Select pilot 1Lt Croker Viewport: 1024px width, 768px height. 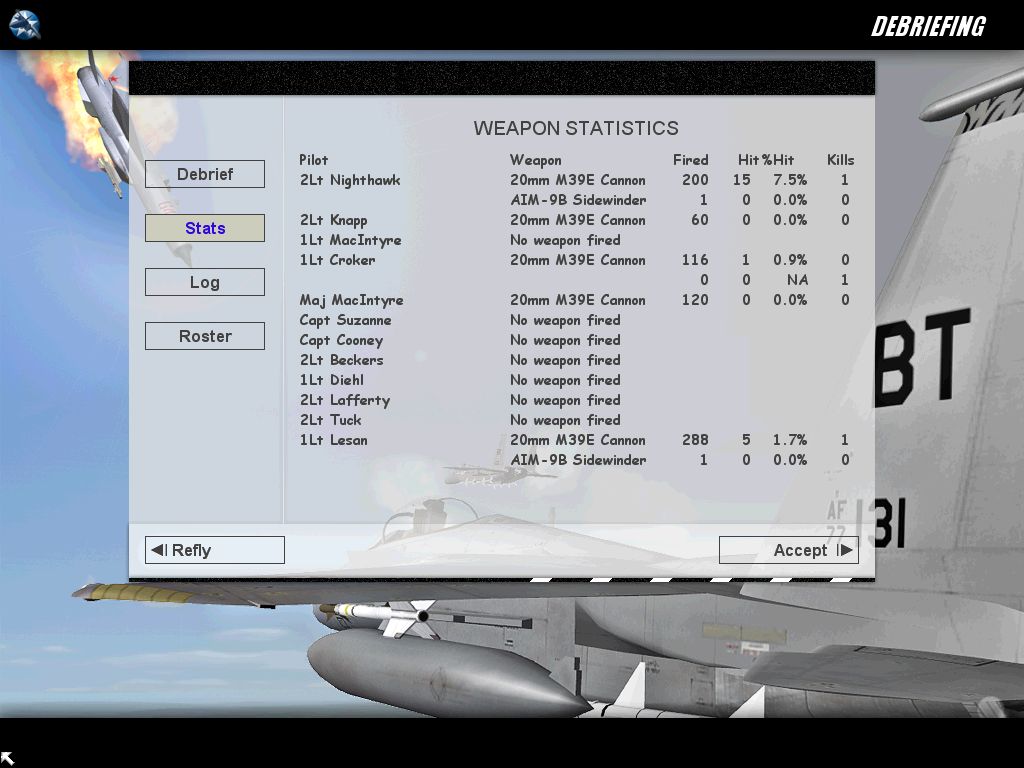pyautogui.click(x=338, y=260)
